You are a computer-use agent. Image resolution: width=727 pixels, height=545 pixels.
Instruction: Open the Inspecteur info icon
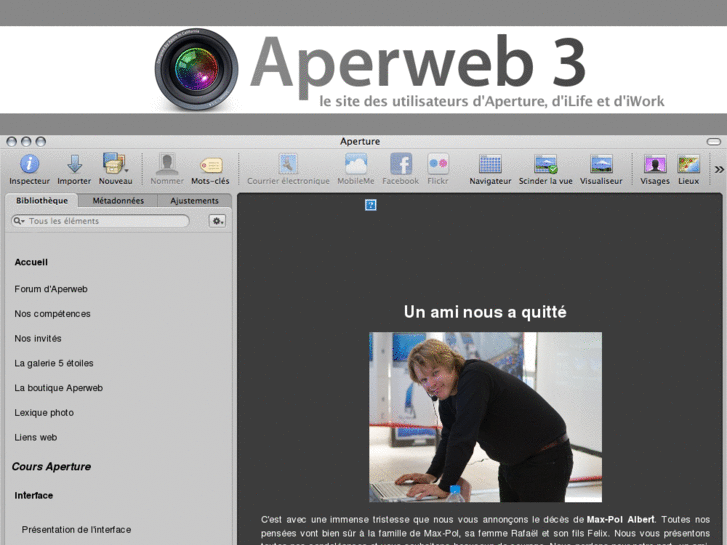[29, 164]
